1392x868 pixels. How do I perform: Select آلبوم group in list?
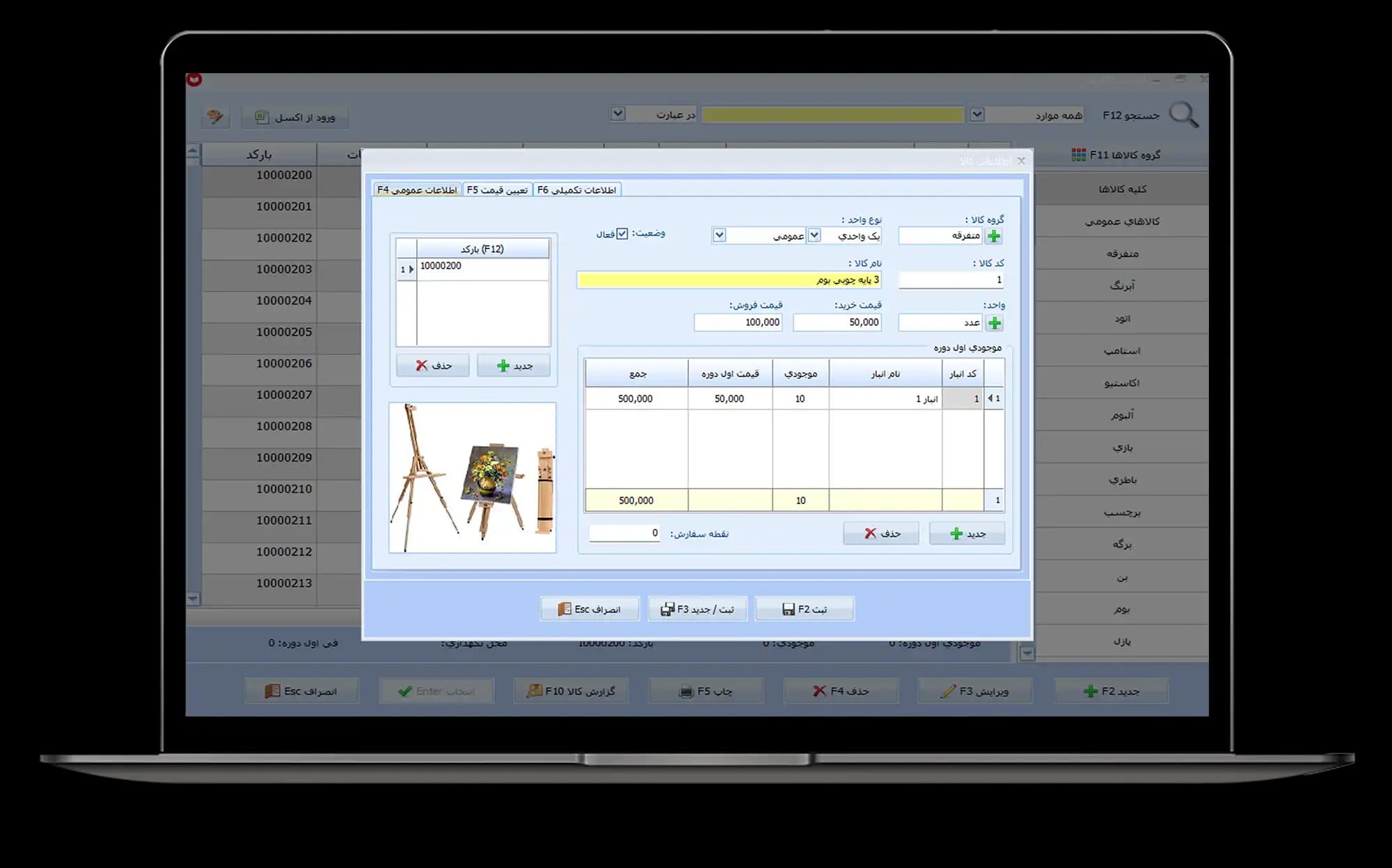[1121, 415]
